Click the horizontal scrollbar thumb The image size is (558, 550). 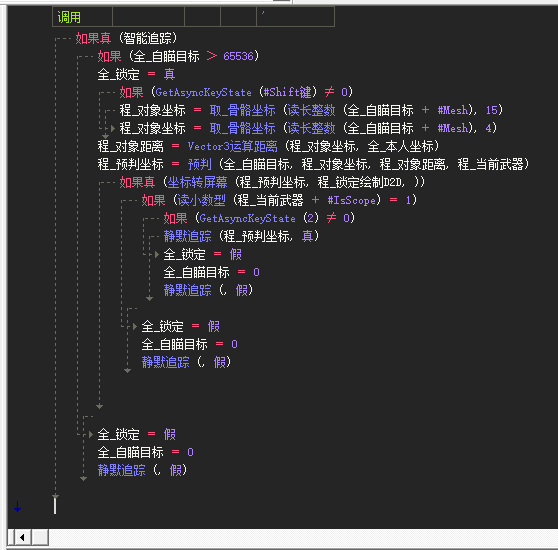tap(40, 537)
